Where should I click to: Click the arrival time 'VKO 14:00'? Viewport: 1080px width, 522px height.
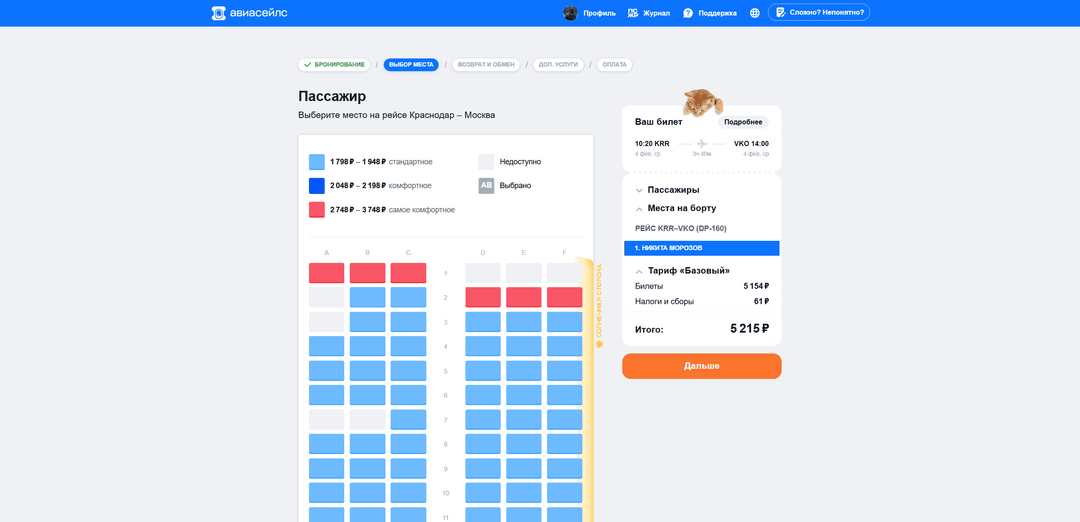click(751, 144)
